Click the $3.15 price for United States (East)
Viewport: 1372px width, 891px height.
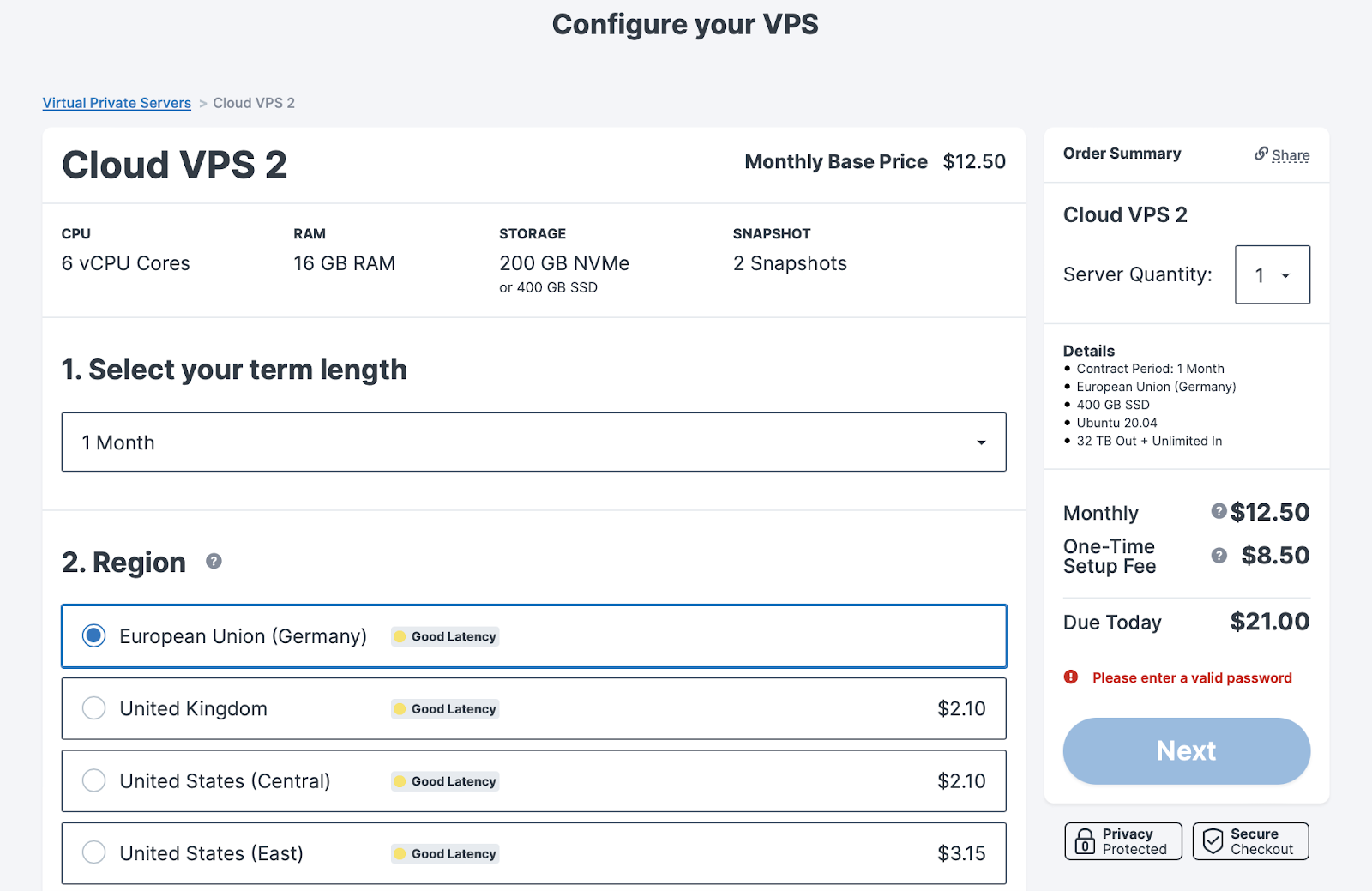[x=961, y=853]
